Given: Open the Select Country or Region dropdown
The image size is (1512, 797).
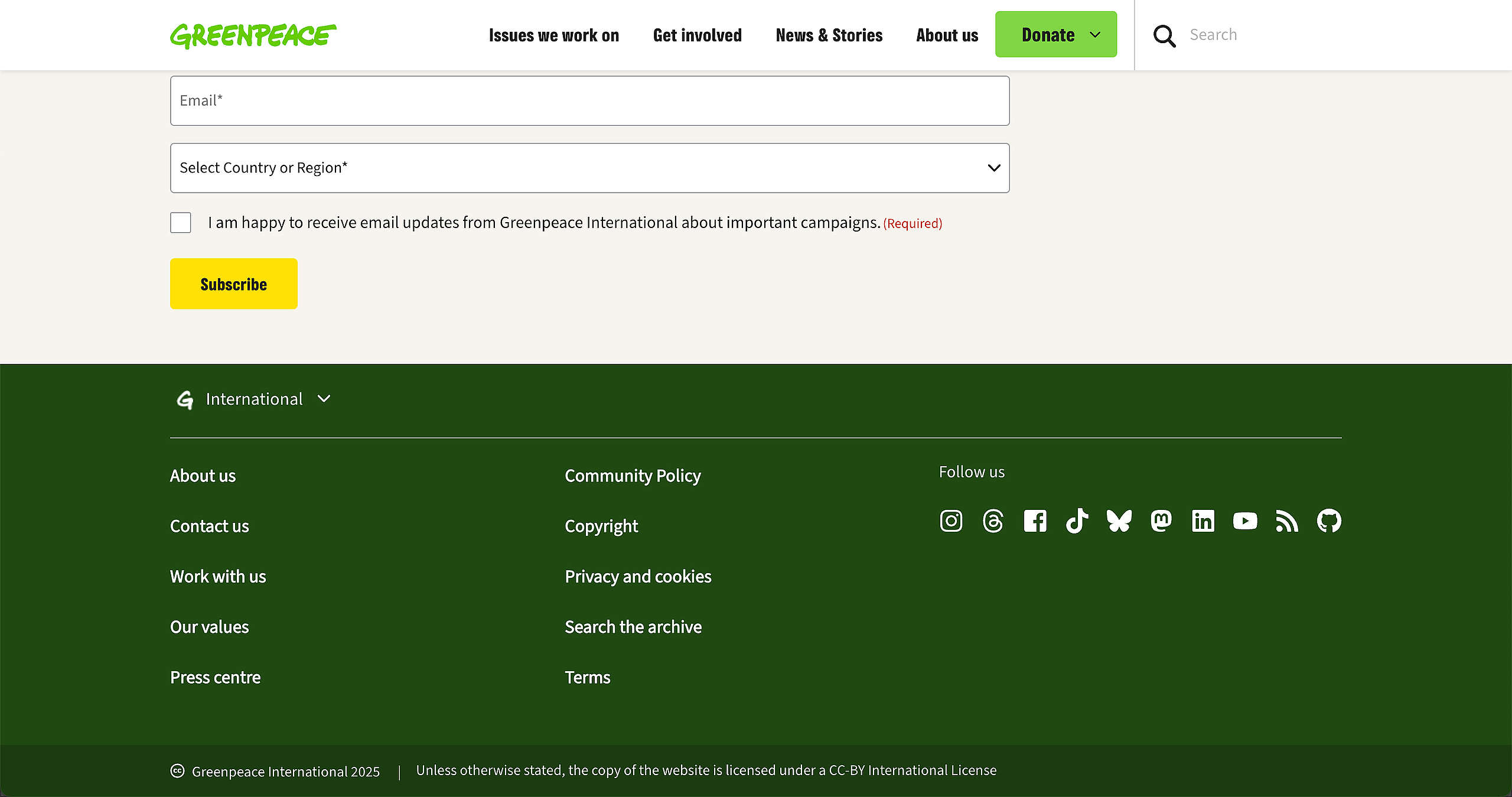Looking at the screenshot, I should click(589, 168).
